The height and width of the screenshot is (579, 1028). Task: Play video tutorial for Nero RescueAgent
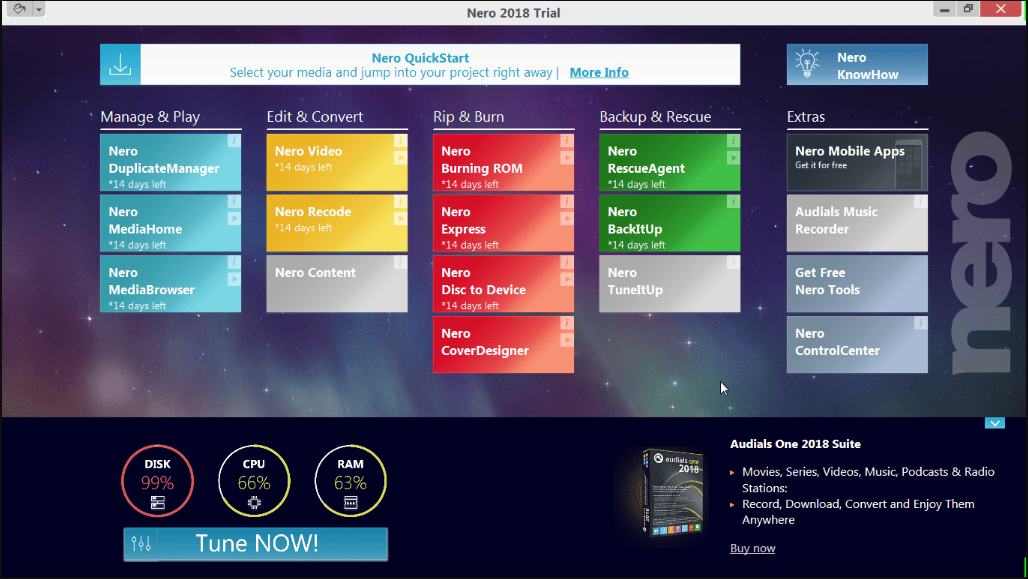(x=734, y=157)
